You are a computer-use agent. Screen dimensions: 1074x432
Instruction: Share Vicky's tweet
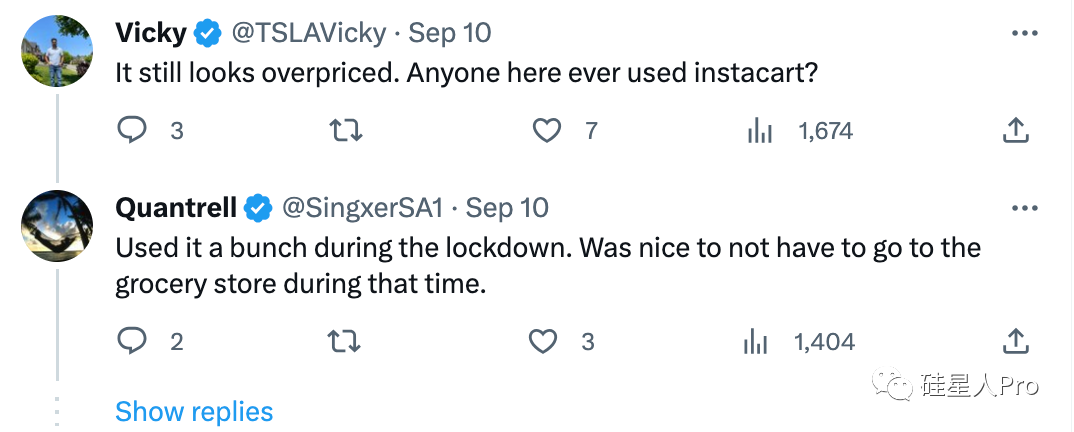[x=1015, y=130]
